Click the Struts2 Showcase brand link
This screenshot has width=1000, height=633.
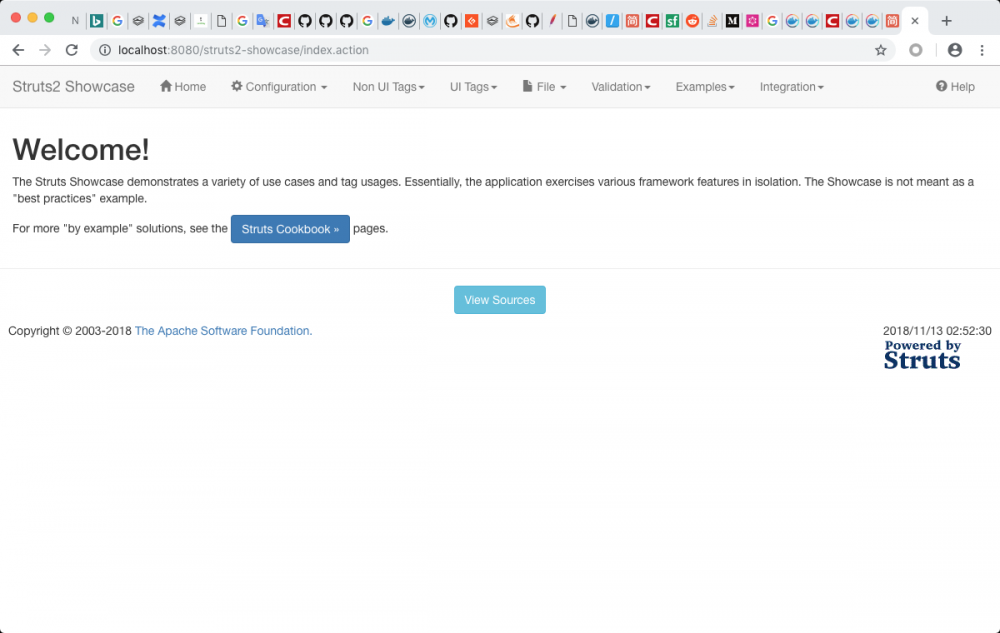pyautogui.click(x=73, y=87)
